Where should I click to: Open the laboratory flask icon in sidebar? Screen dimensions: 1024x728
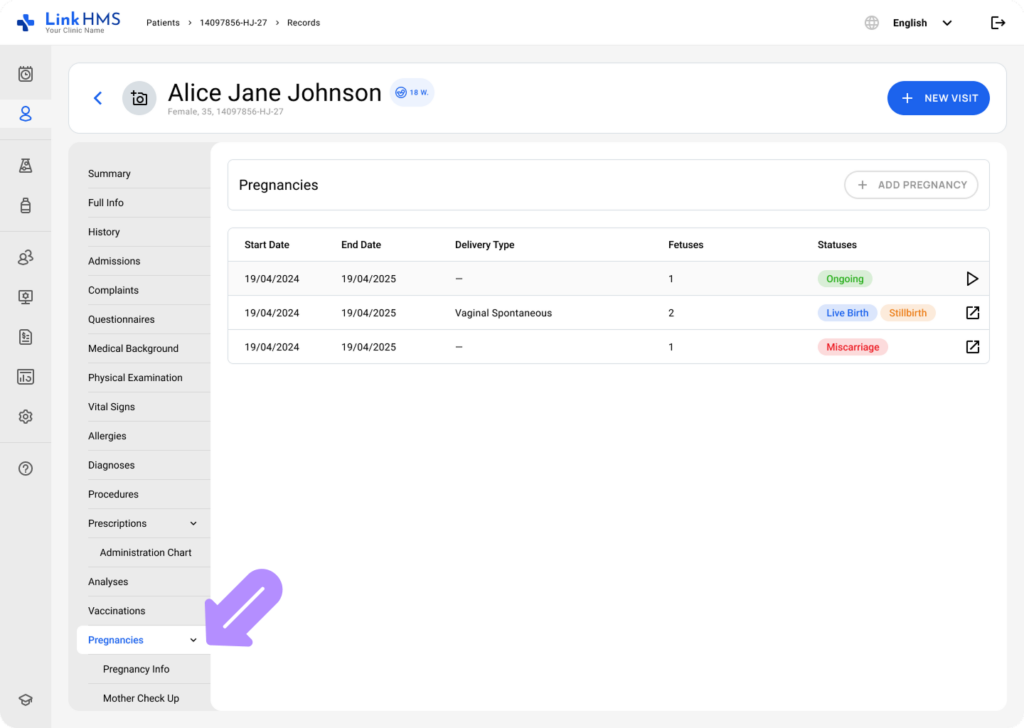click(26, 166)
